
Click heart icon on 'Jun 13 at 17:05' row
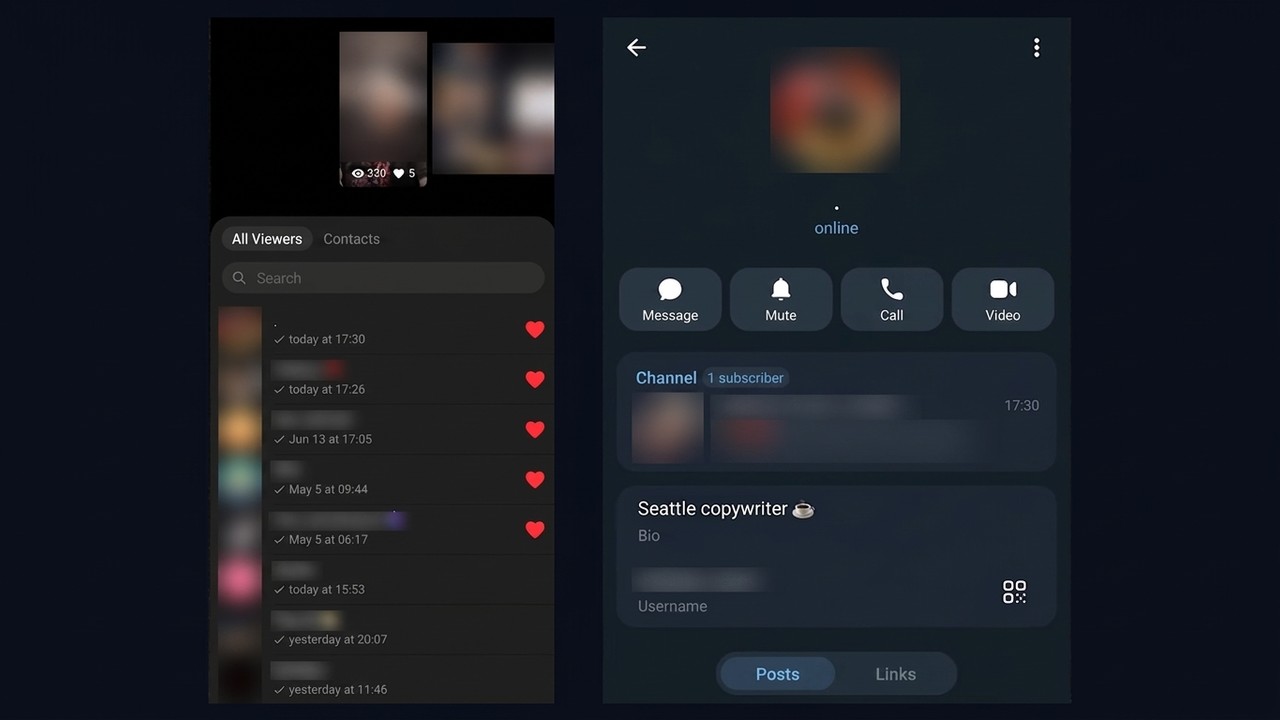[x=535, y=429]
